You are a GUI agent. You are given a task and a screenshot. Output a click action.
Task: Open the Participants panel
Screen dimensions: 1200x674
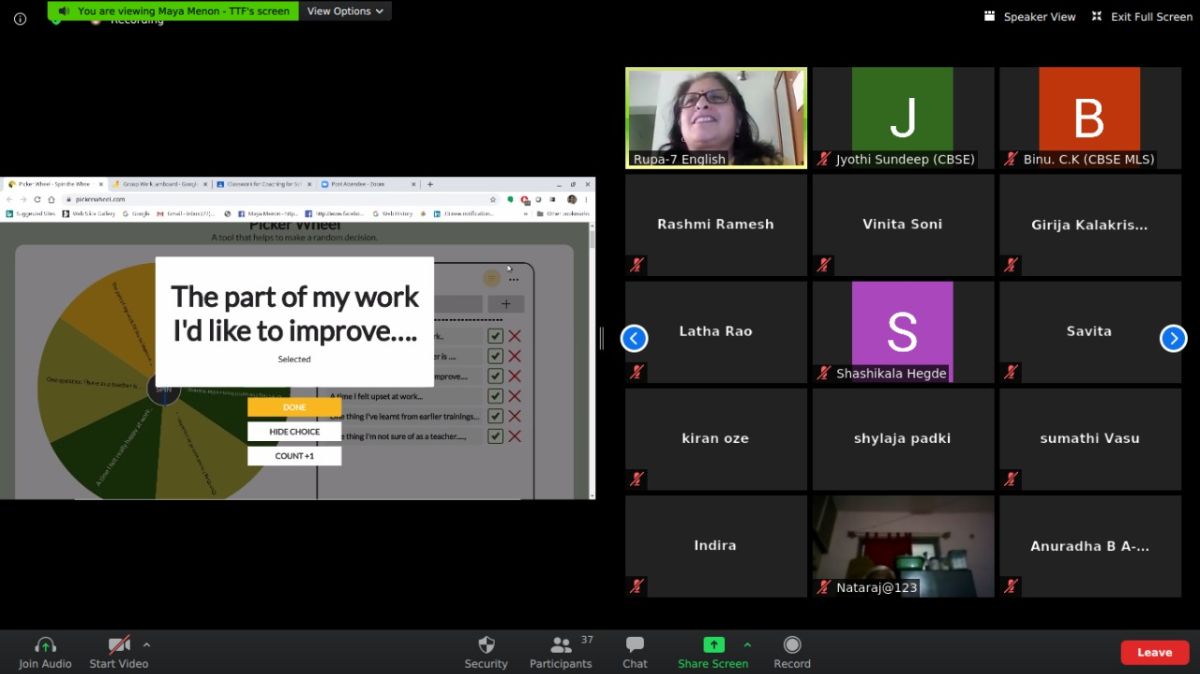[x=561, y=646]
